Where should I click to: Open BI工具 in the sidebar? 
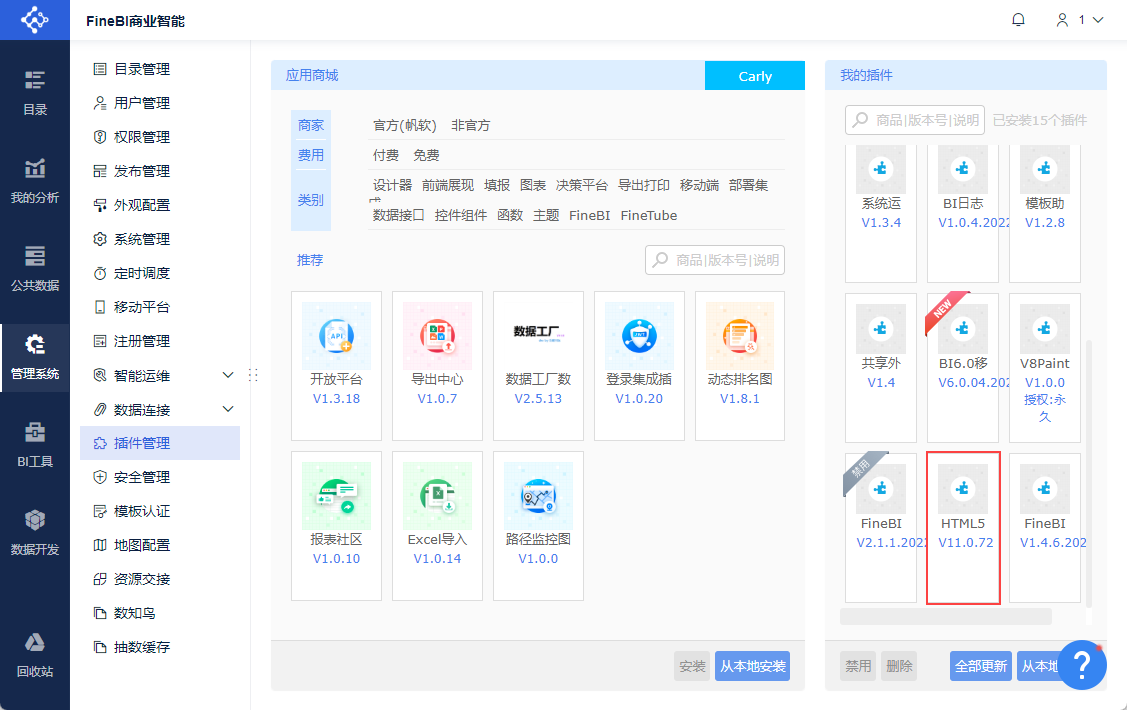(x=34, y=445)
